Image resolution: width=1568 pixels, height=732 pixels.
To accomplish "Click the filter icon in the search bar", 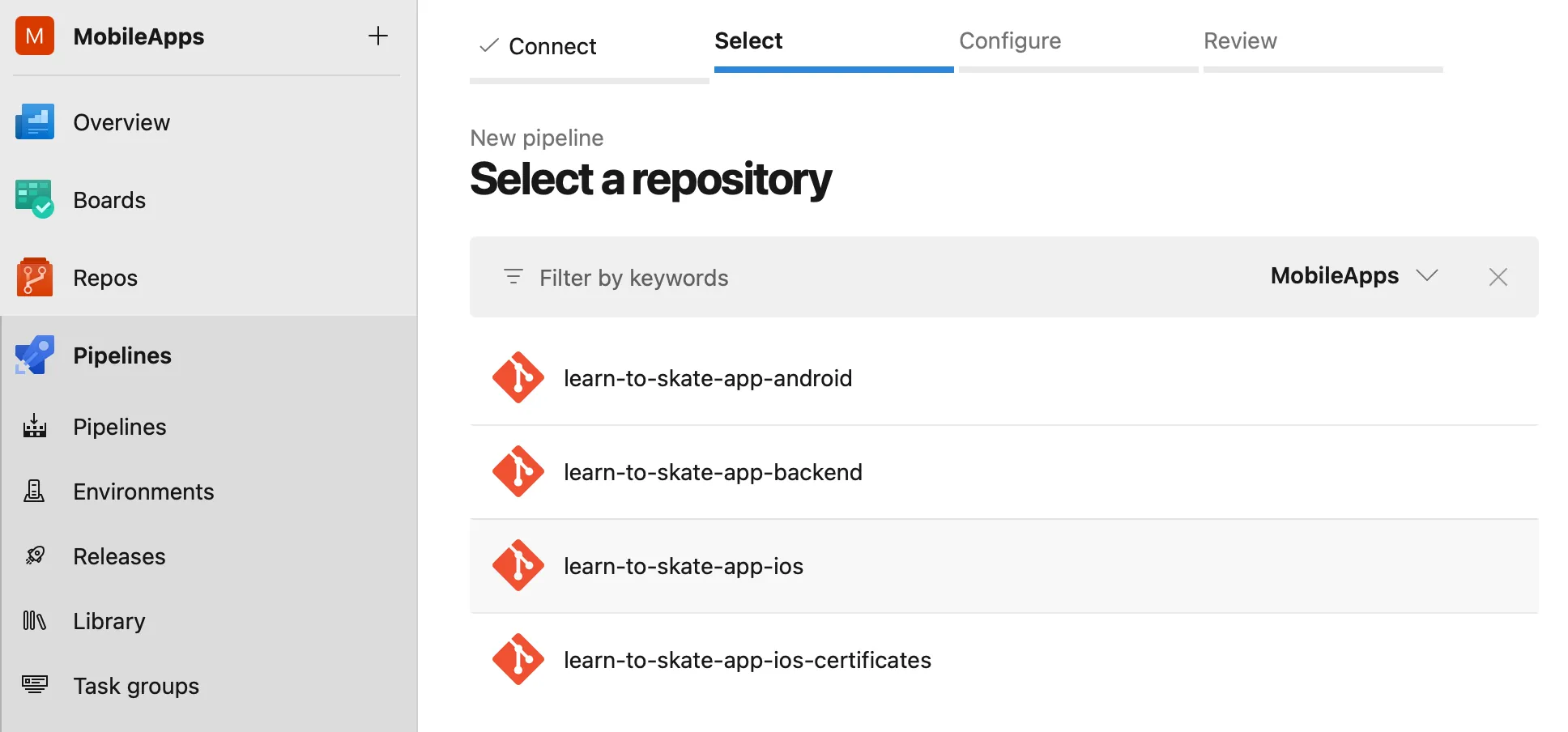I will click(x=513, y=277).
